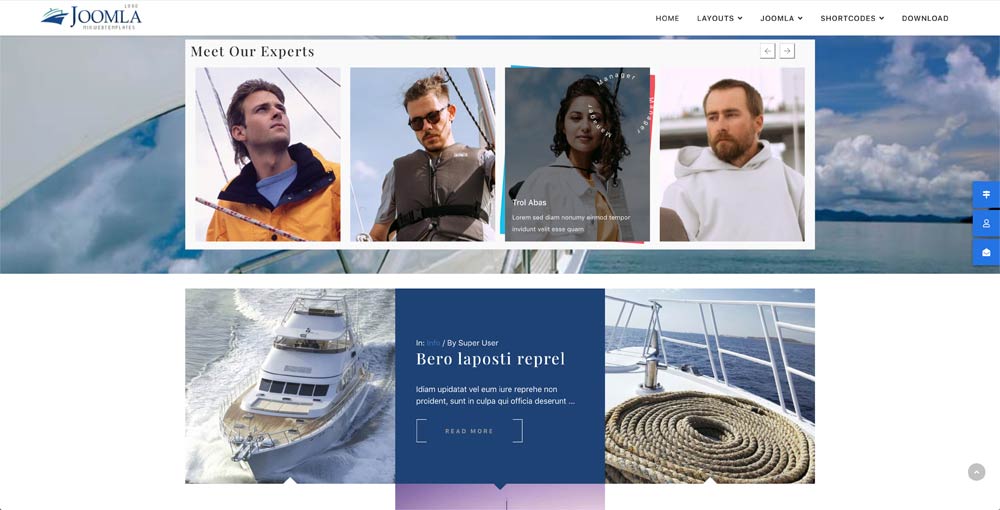
Task: Select the expert in orange jacket photo
Action: pos(268,154)
